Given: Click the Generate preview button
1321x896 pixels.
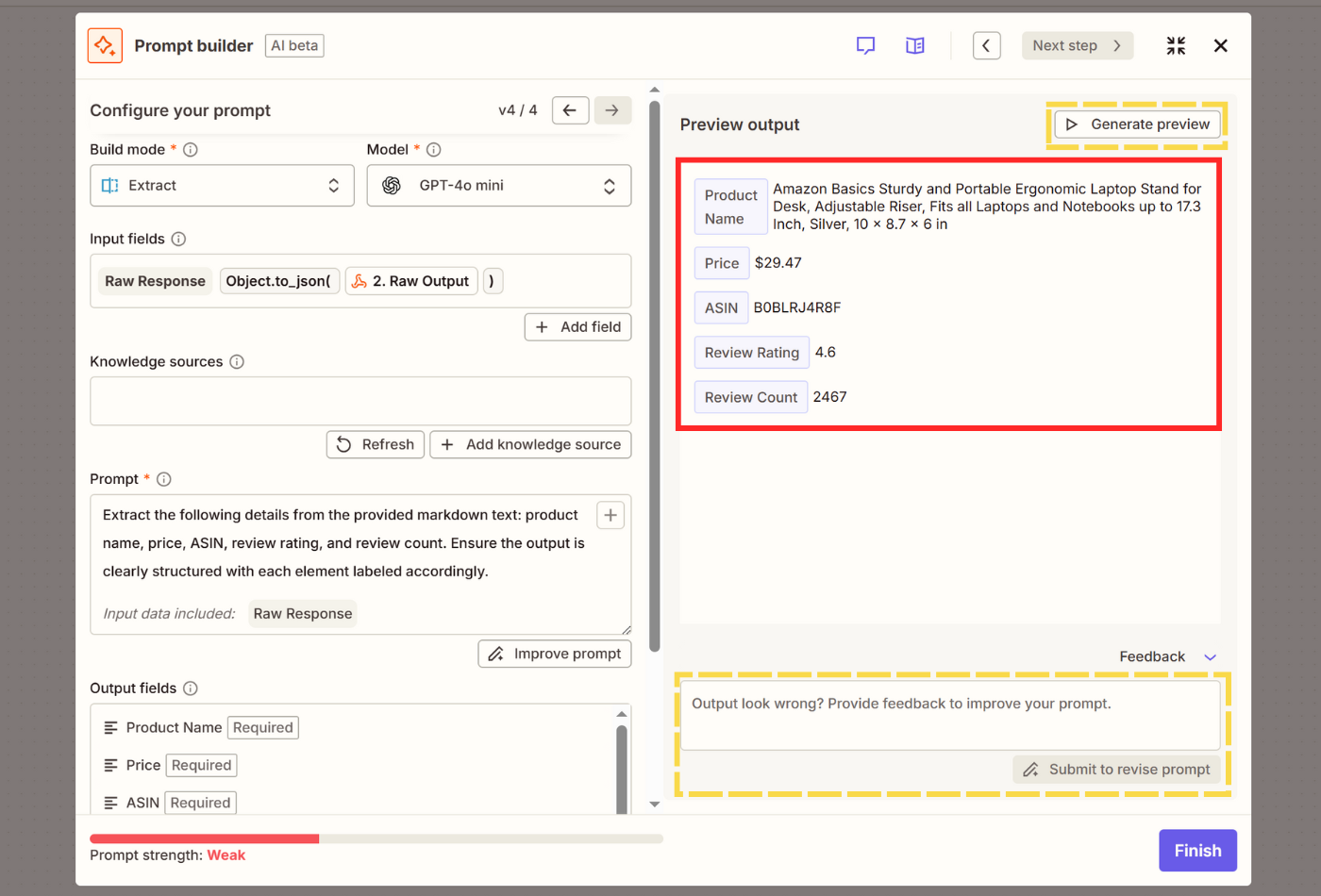Looking at the screenshot, I should point(1137,124).
